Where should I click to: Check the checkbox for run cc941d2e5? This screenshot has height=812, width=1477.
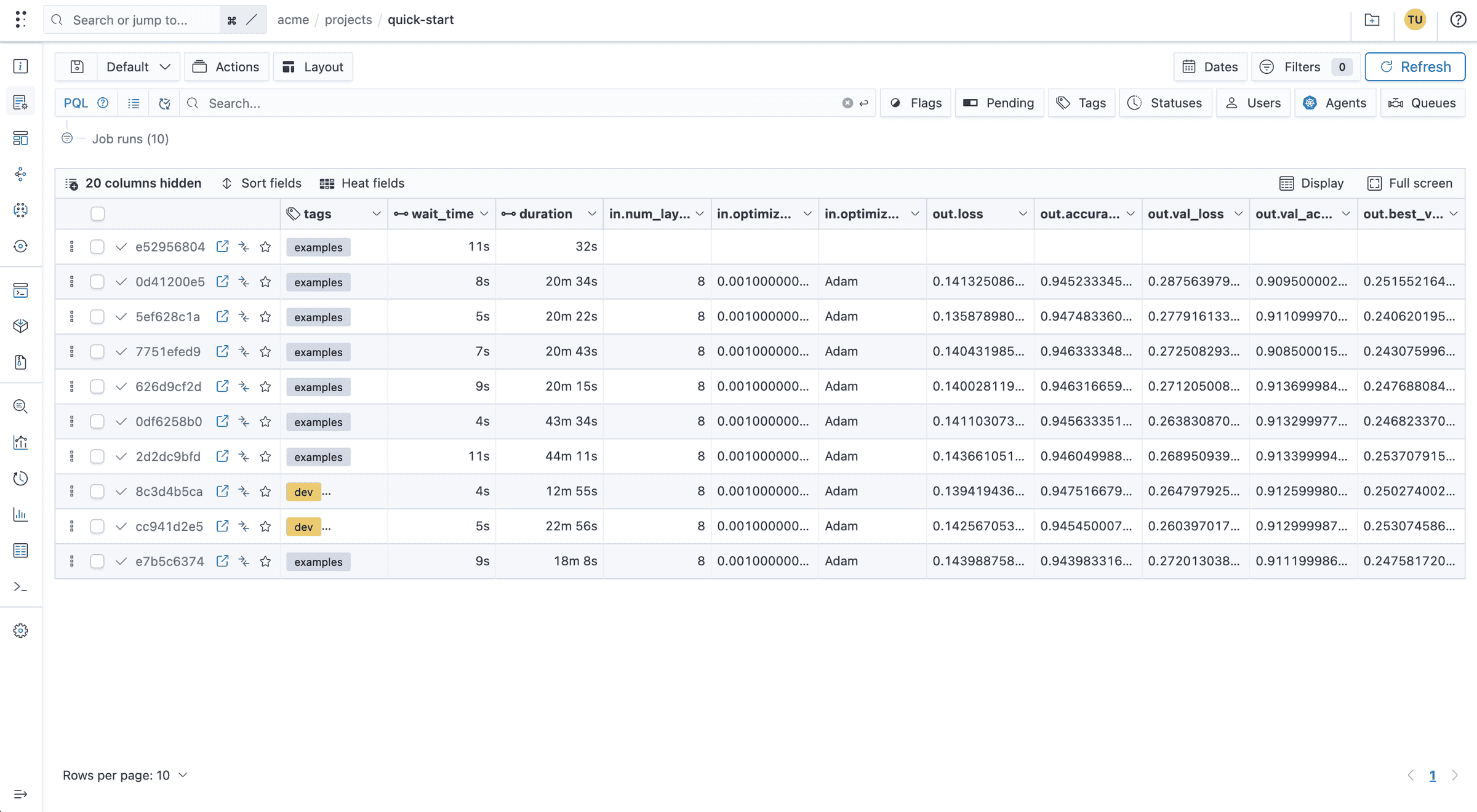(x=97, y=526)
